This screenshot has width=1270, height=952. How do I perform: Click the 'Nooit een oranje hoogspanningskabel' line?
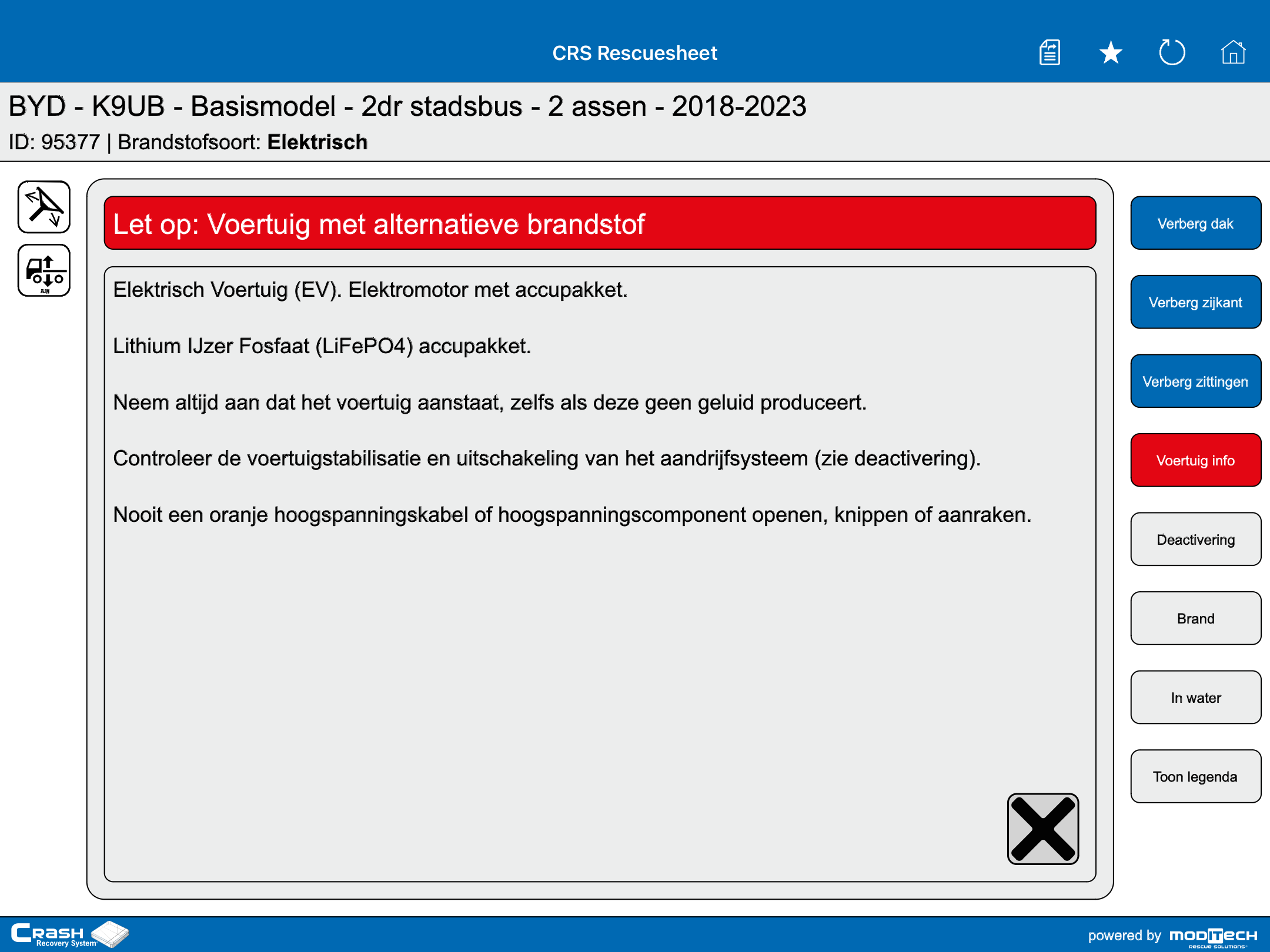[572, 515]
